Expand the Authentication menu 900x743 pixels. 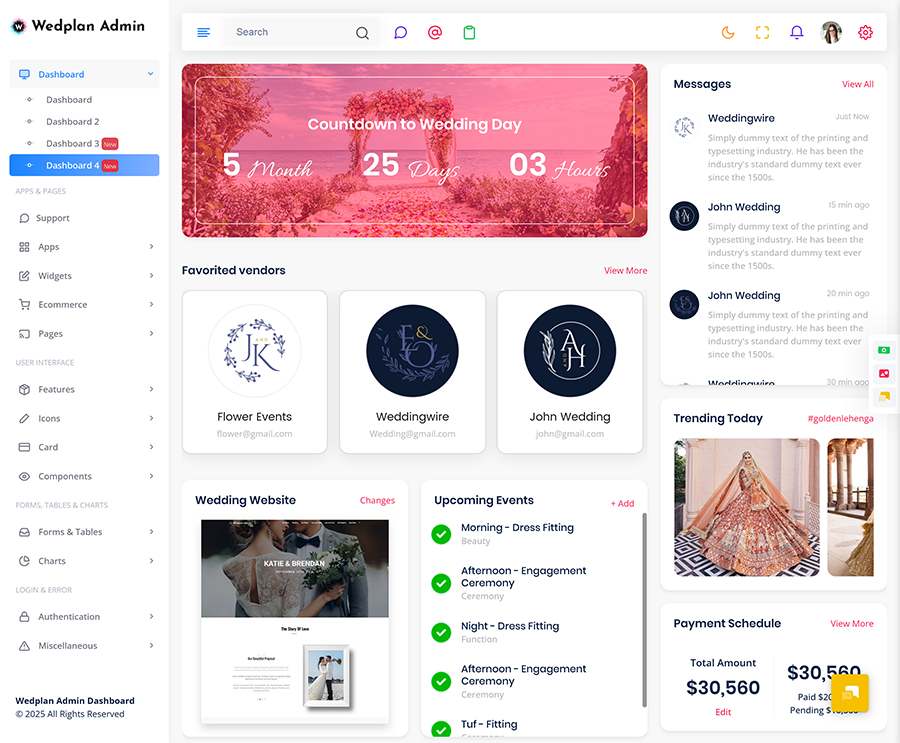(84, 617)
